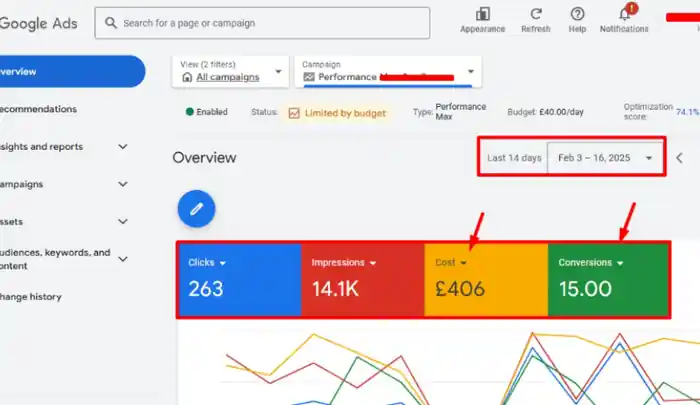700x405 pixels.
Task: Open the Clicks metric dropdown arrow
Action: click(x=223, y=263)
